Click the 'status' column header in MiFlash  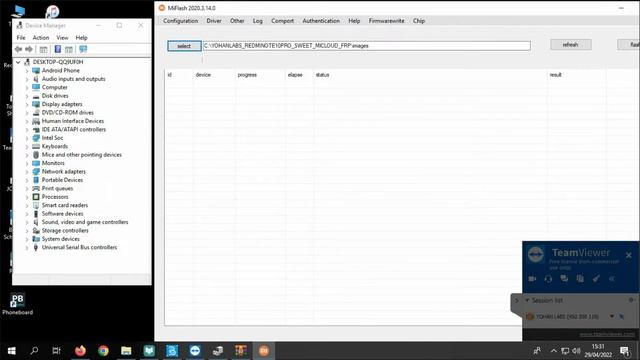tap(322, 75)
